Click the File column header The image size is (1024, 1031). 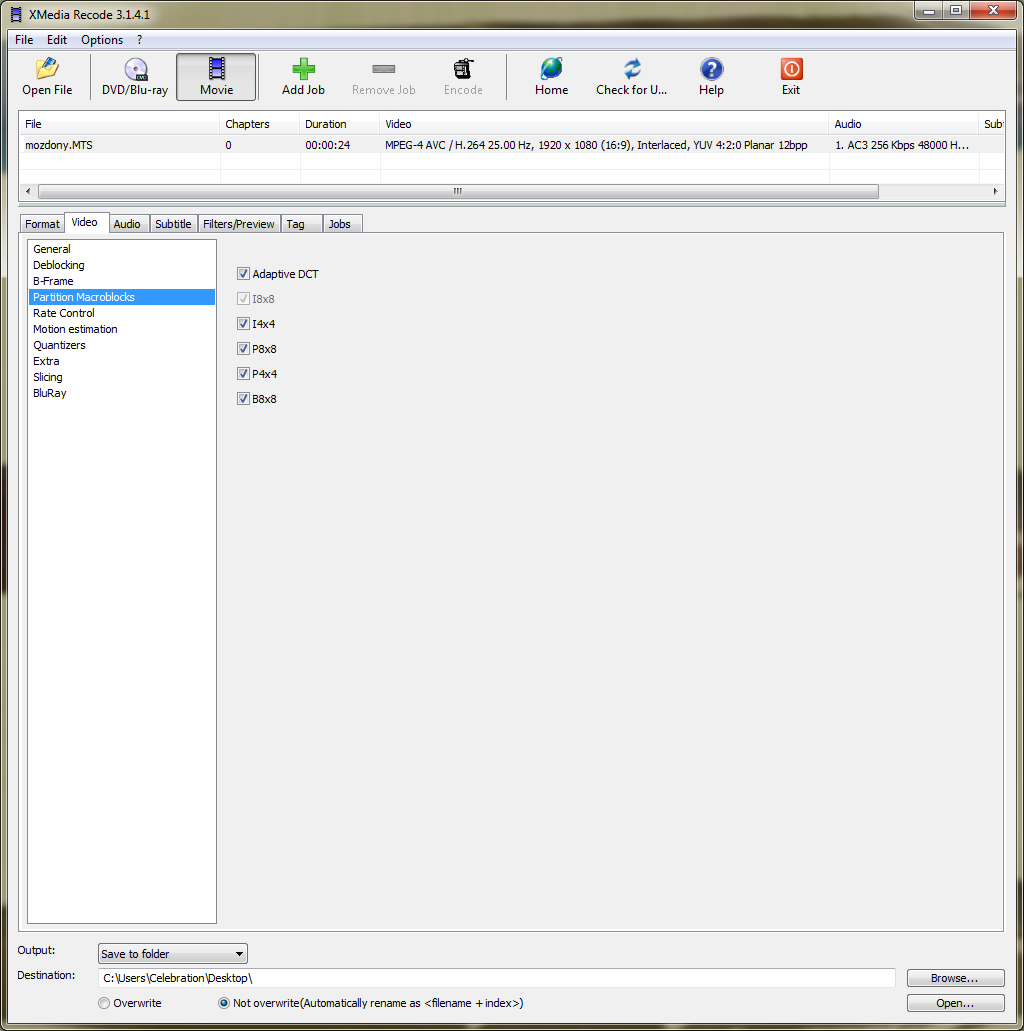point(120,124)
